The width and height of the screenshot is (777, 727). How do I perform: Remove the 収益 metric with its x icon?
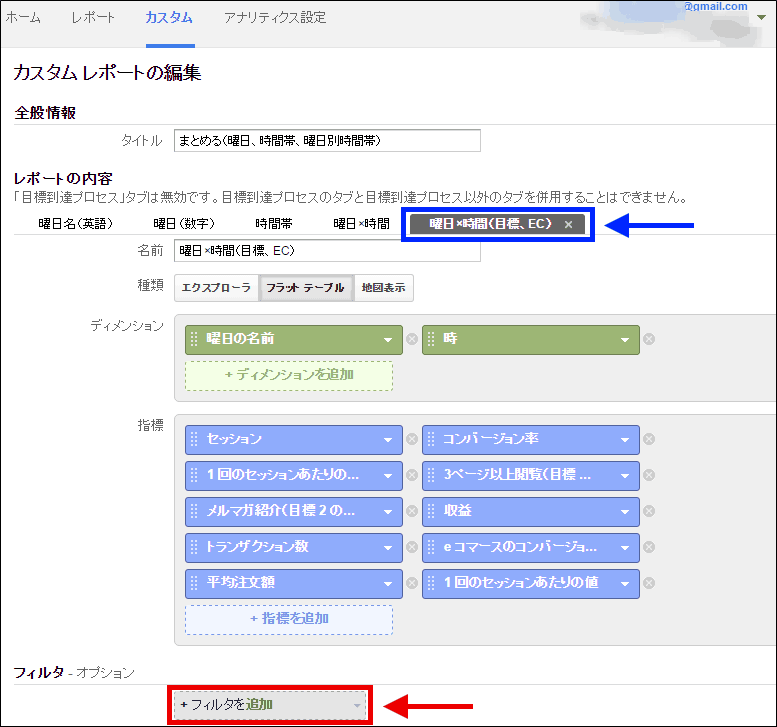click(648, 511)
